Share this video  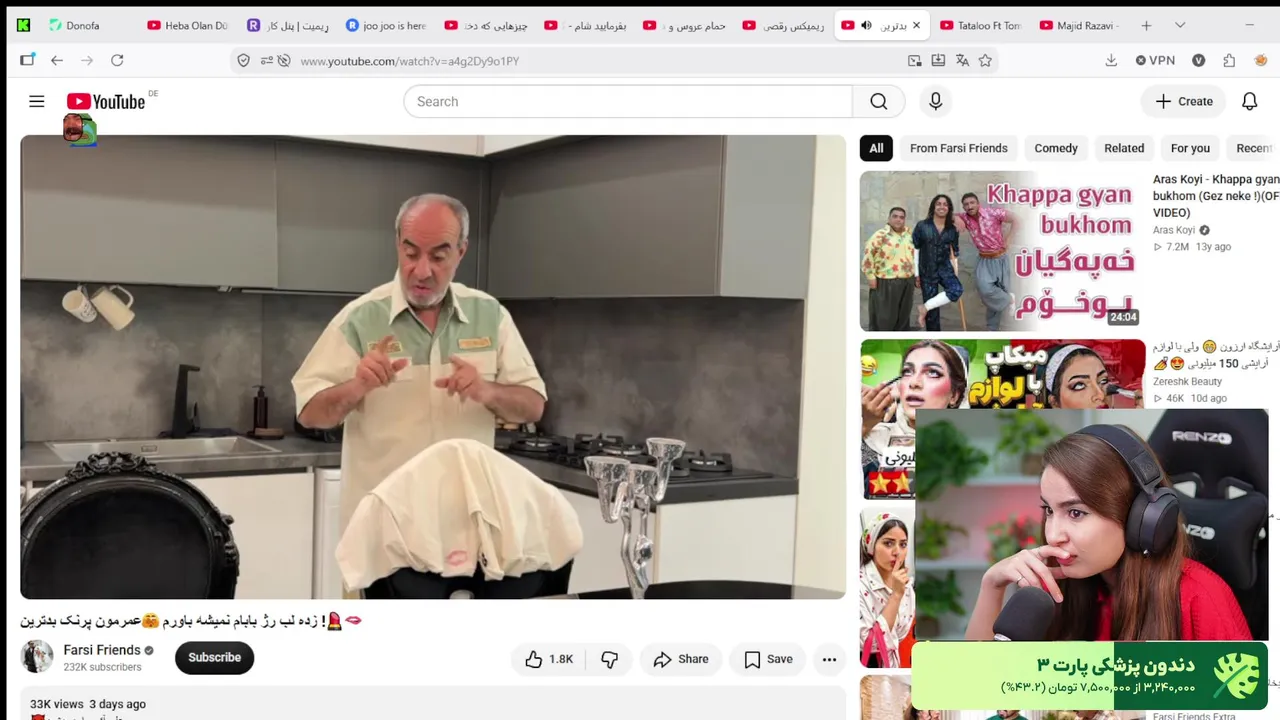[x=681, y=659]
